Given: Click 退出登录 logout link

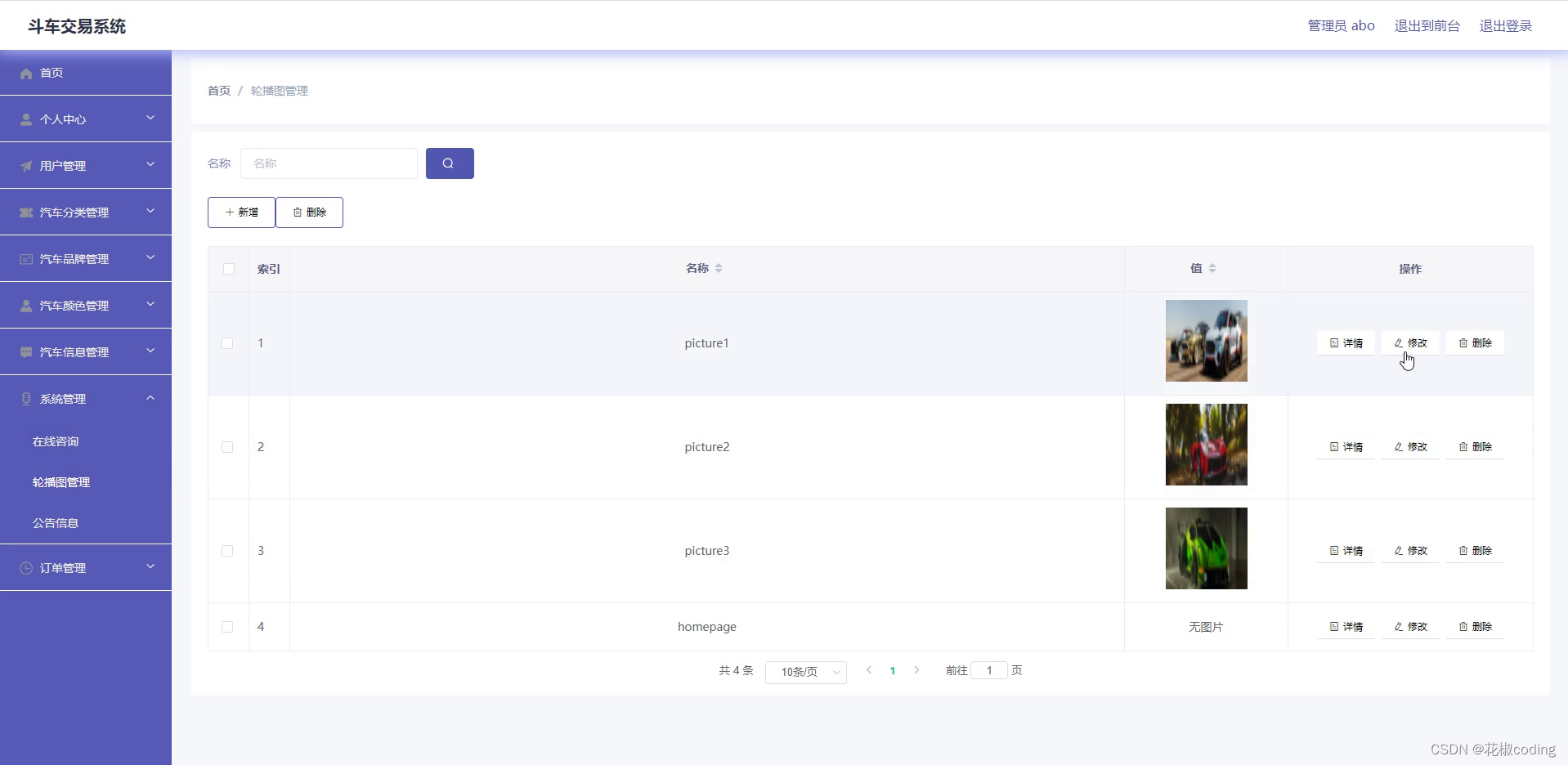Looking at the screenshot, I should point(1506,26).
